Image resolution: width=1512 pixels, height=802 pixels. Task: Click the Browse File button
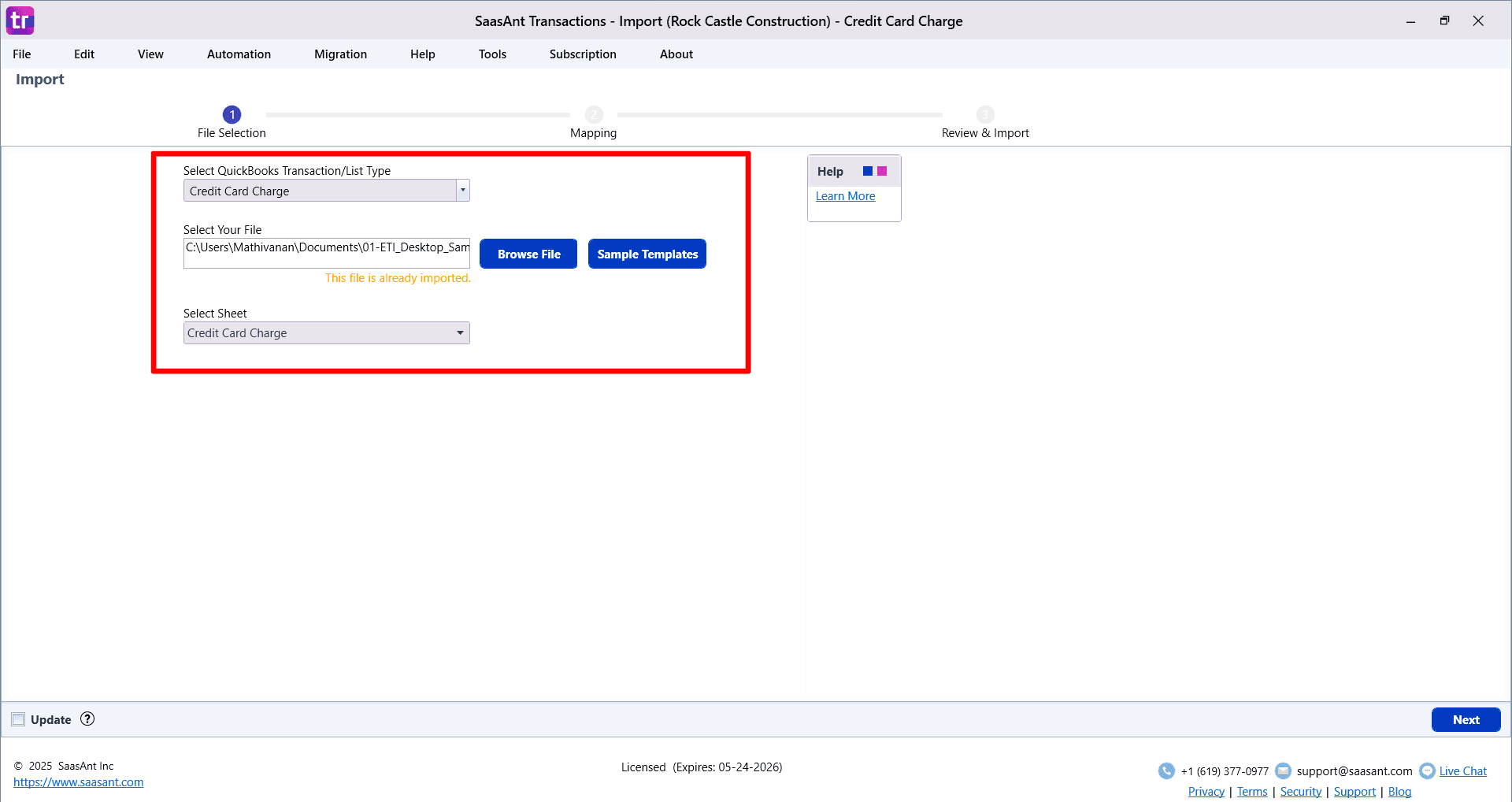(x=528, y=254)
